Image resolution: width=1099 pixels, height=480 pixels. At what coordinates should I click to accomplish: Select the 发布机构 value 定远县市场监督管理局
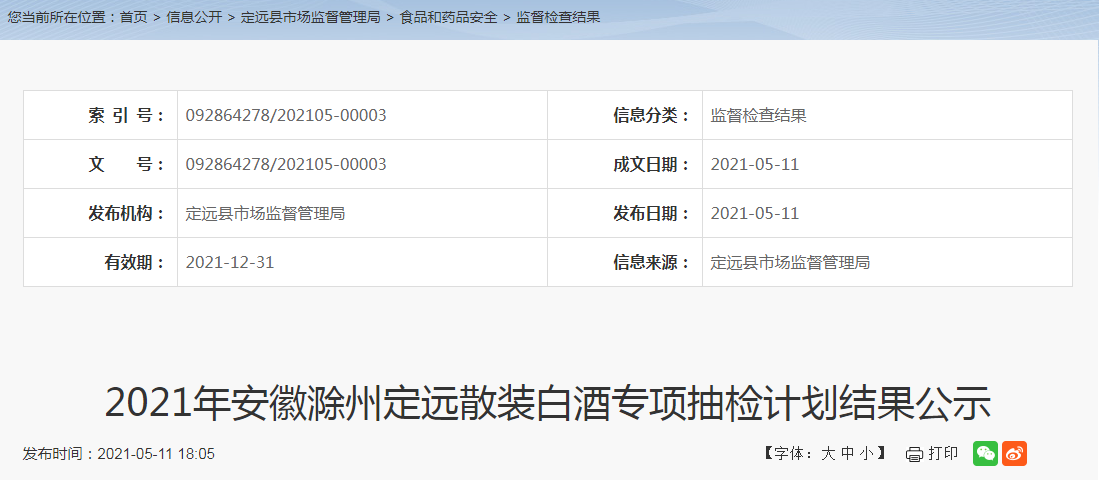tap(265, 213)
